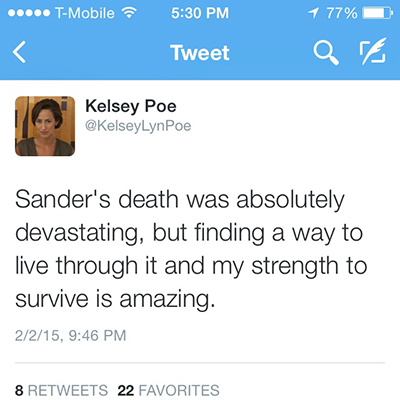Image resolution: width=400 pixels, height=400 pixels.
Task: Select the word "Sander's" in tweet
Action: point(64,200)
